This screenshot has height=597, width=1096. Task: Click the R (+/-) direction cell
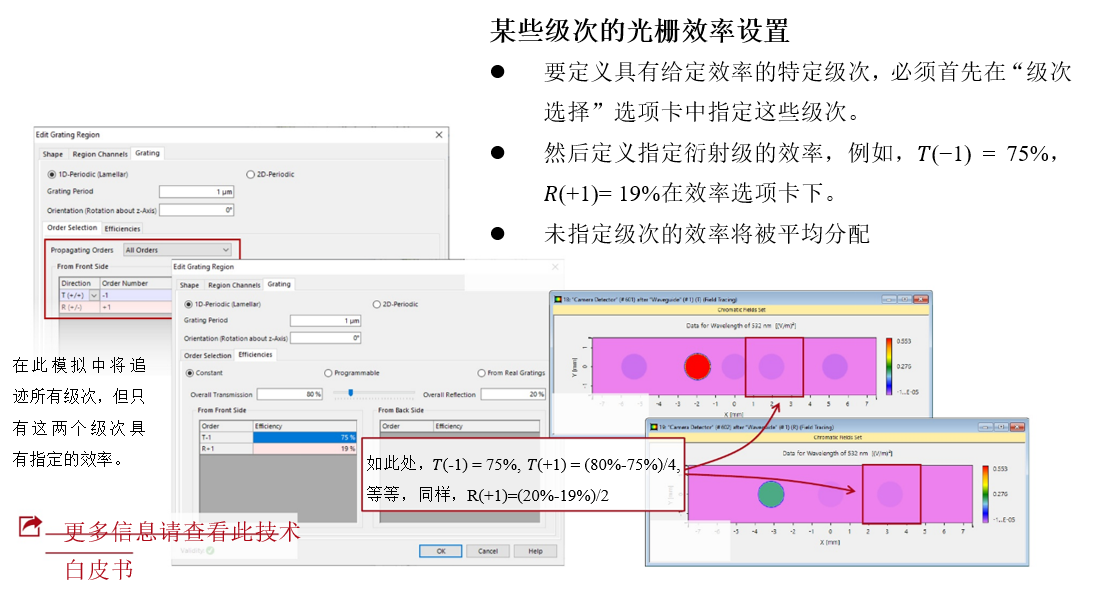pyautogui.click(x=79, y=307)
